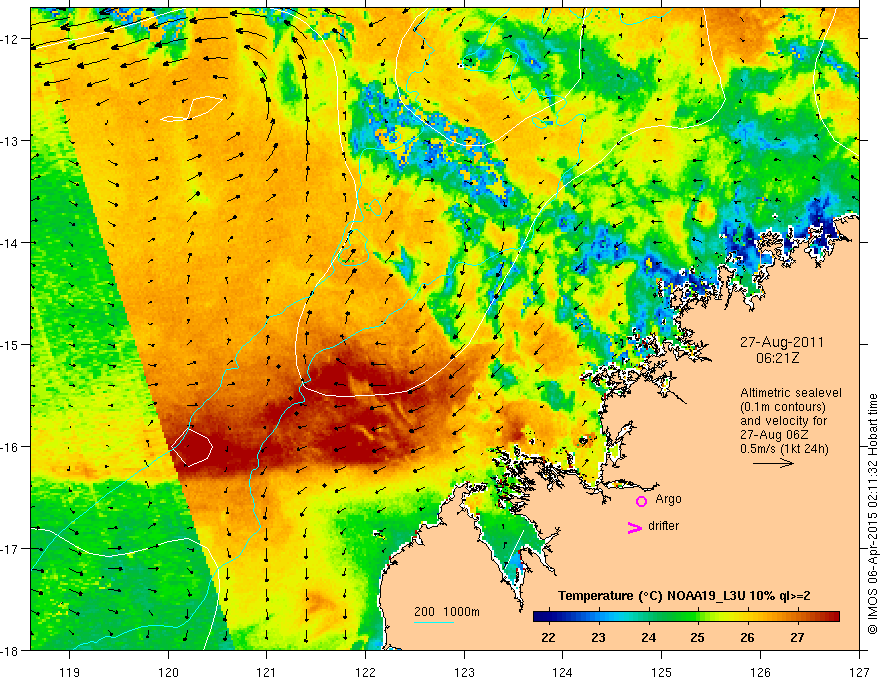Click the longitude axis label '119'
Screen dimensions: 880x680
tap(70, 672)
